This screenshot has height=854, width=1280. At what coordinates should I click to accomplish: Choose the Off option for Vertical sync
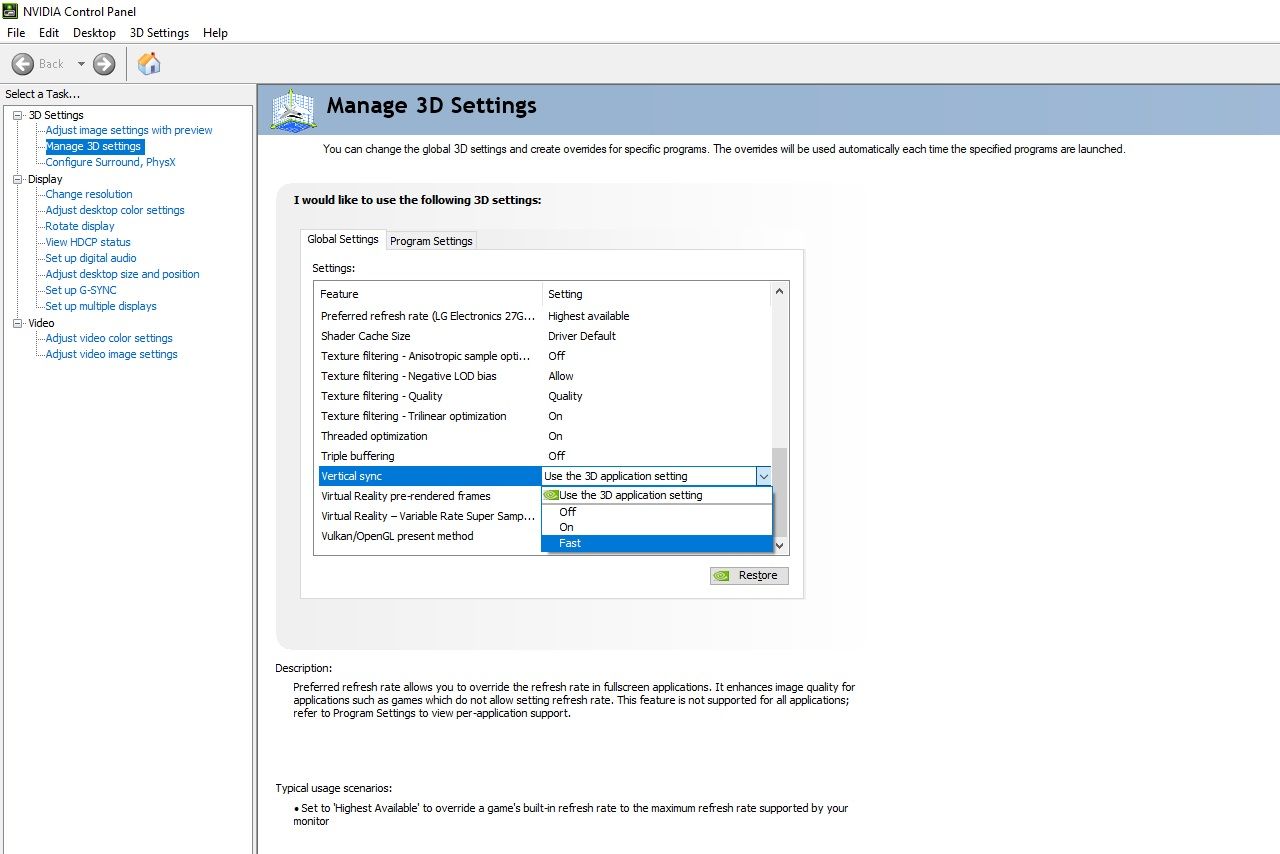click(x=657, y=512)
